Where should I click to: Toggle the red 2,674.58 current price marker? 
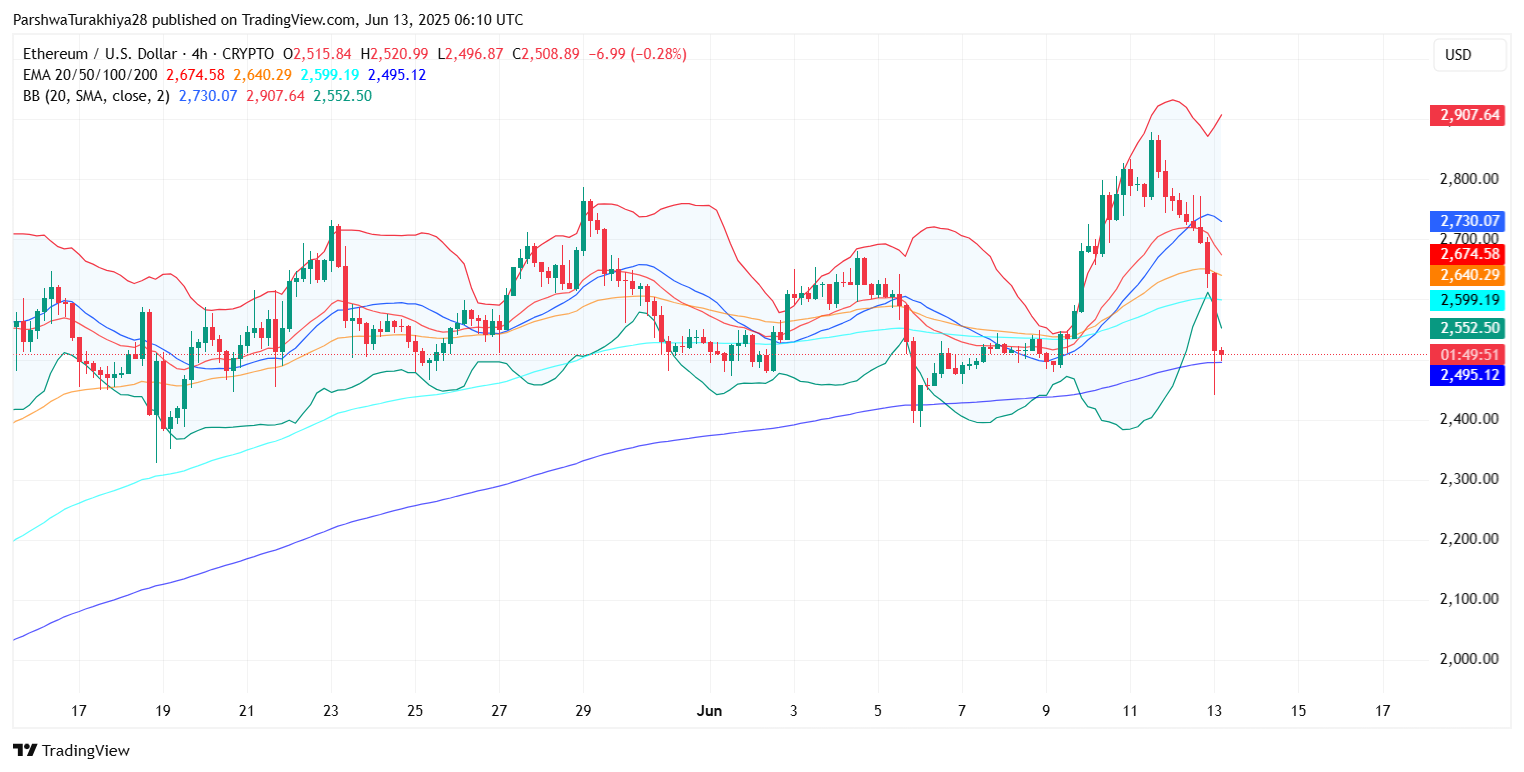pos(1466,255)
